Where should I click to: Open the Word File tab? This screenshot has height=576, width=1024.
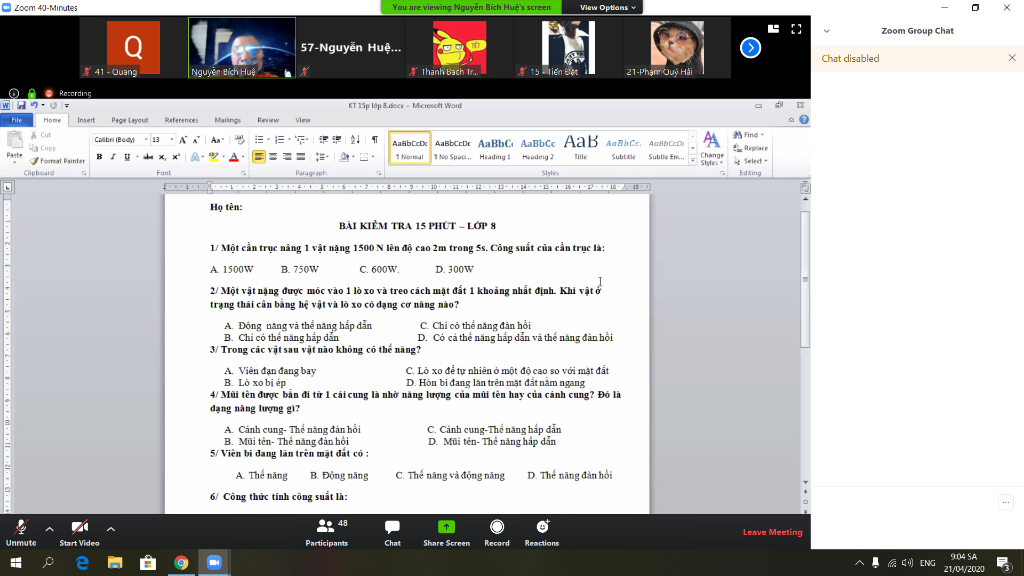click(x=16, y=120)
